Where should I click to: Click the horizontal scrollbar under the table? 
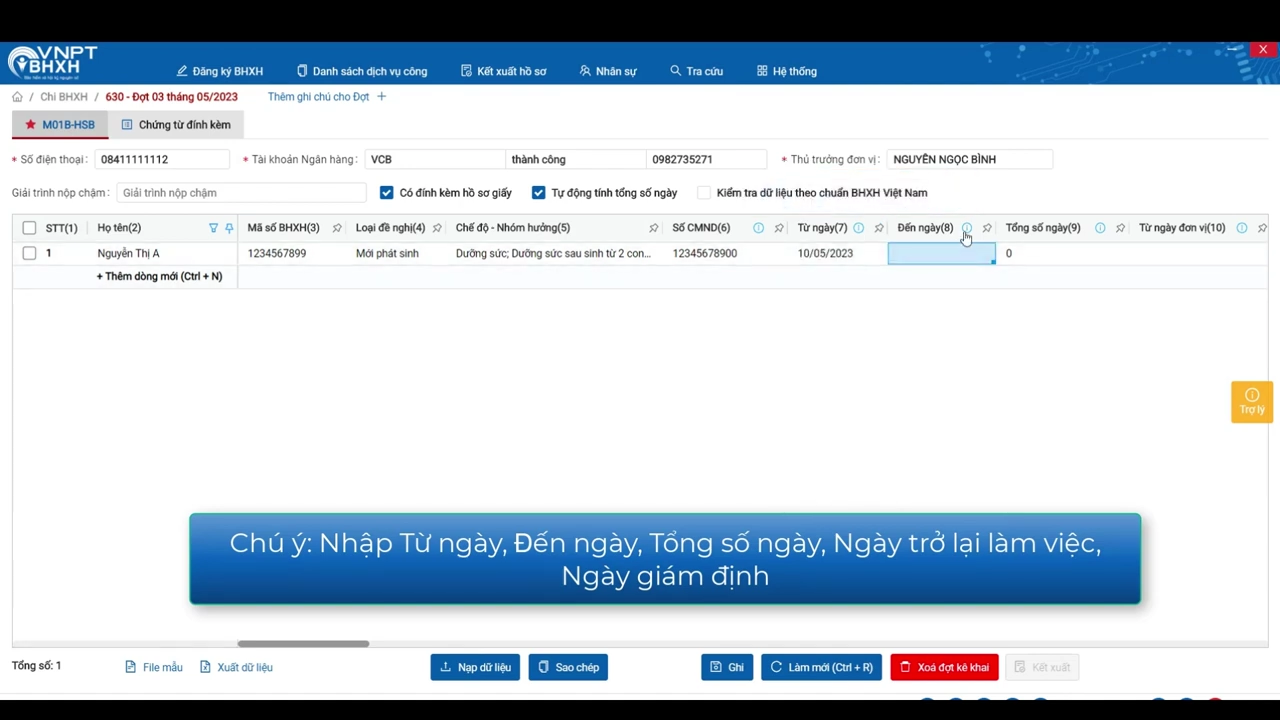303,643
